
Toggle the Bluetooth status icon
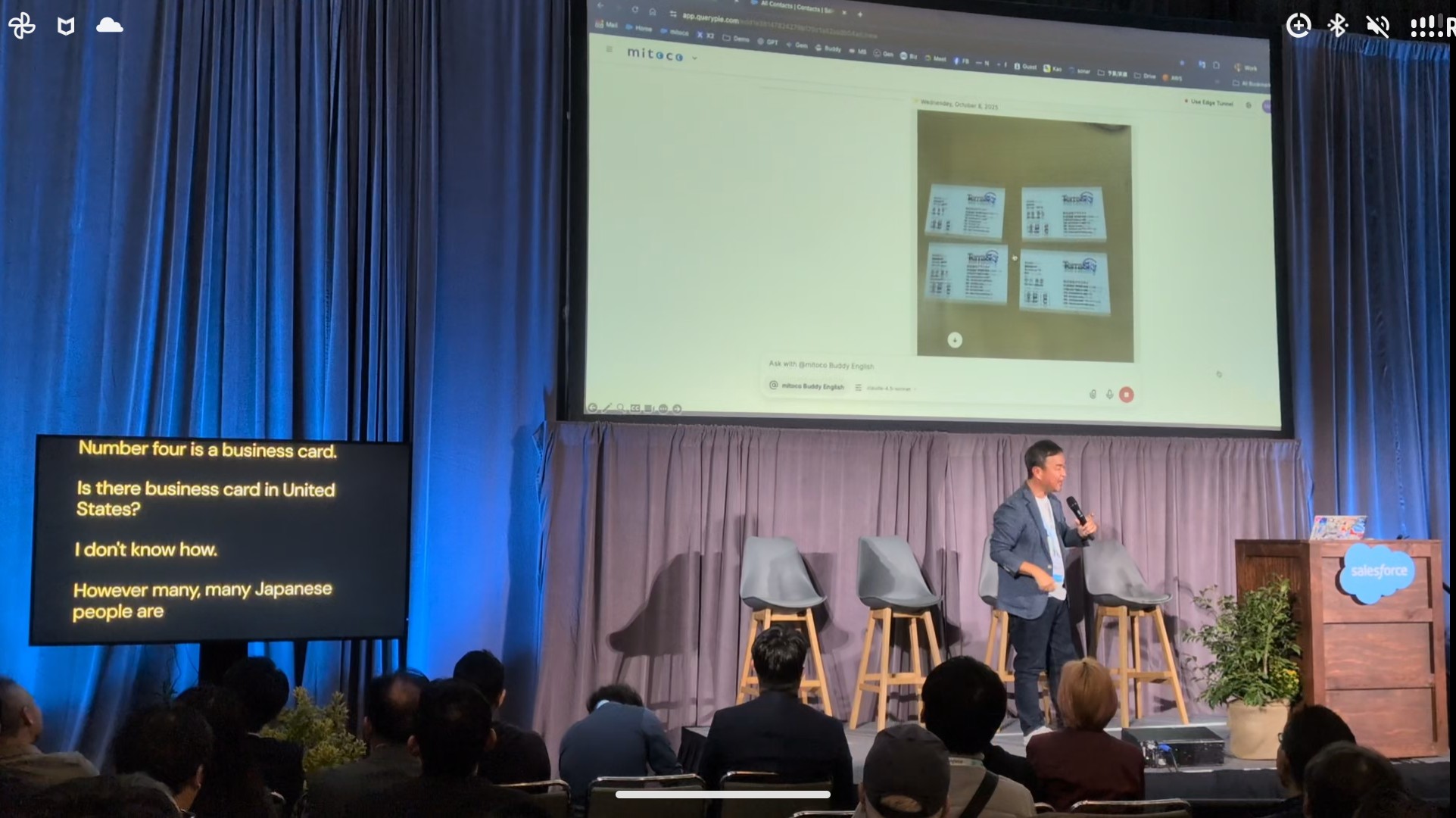(1337, 26)
